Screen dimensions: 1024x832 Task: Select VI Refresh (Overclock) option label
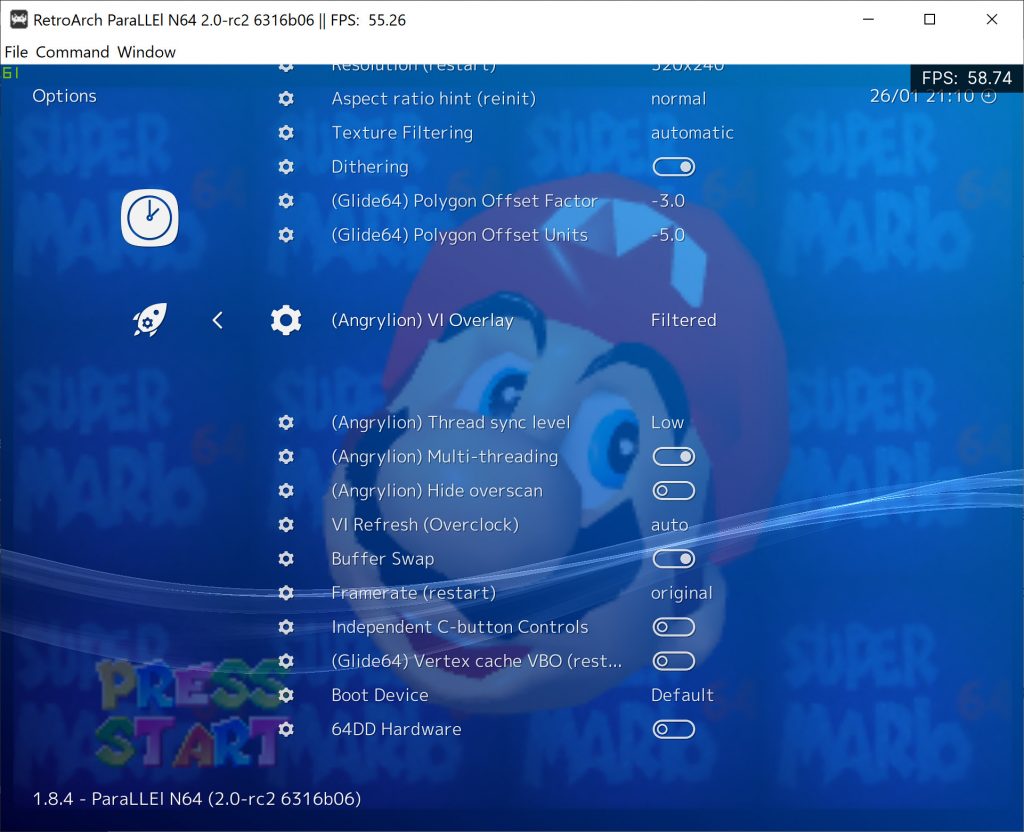[x=425, y=524]
